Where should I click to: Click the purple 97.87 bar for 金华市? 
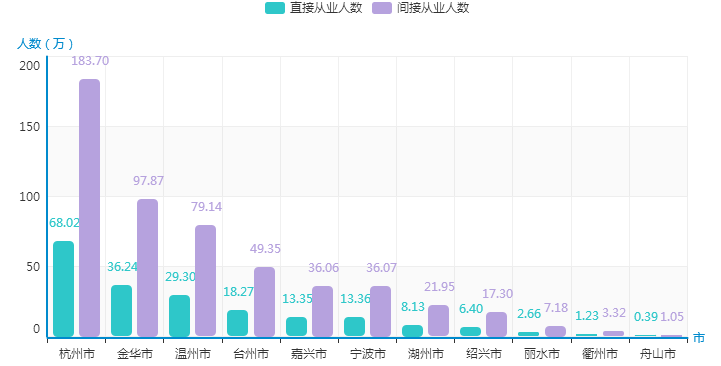point(147,268)
